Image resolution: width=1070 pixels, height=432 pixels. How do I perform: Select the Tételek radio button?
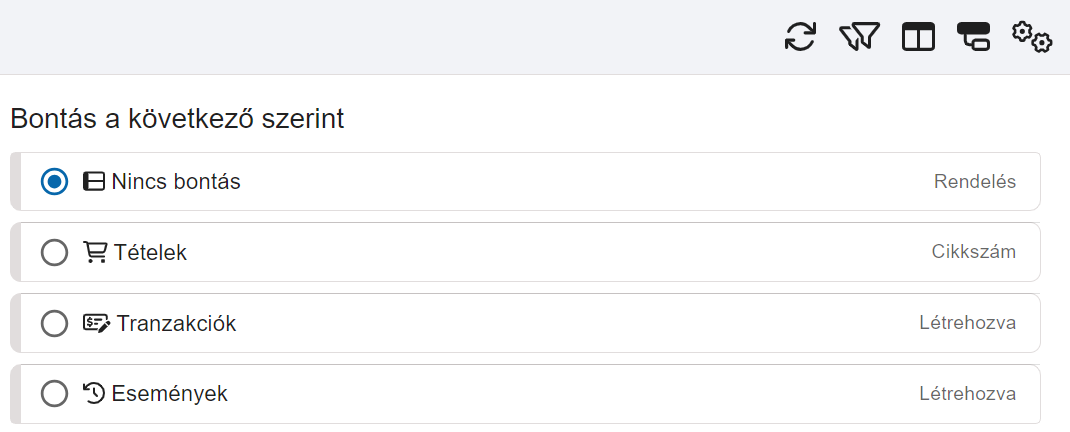pos(55,253)
